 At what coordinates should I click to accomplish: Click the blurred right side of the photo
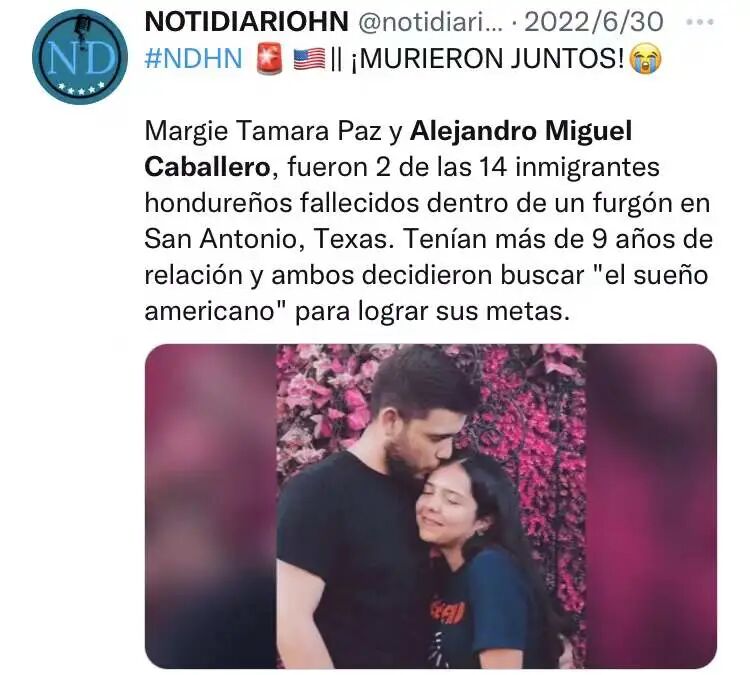[x=651, y=506]
